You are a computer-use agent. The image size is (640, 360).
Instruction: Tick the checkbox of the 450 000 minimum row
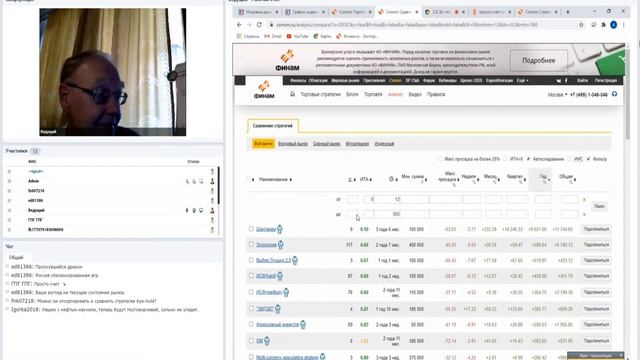pyautogui.click(x=251, y=244)
